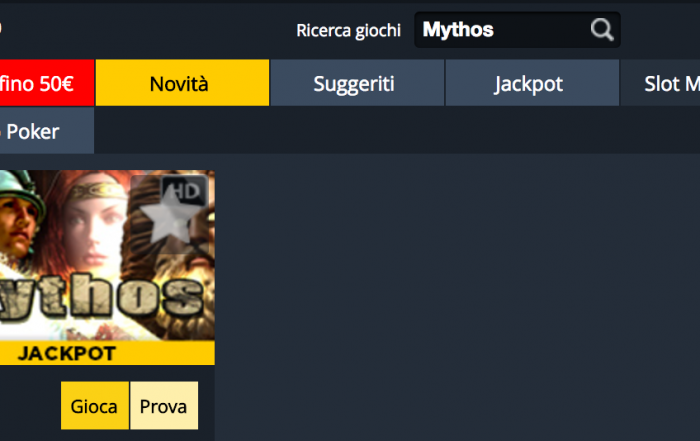Focus the game search field containing Mythos
Image resolution: width=700 pixels, height=441 pixels.
tap(517, 30)
